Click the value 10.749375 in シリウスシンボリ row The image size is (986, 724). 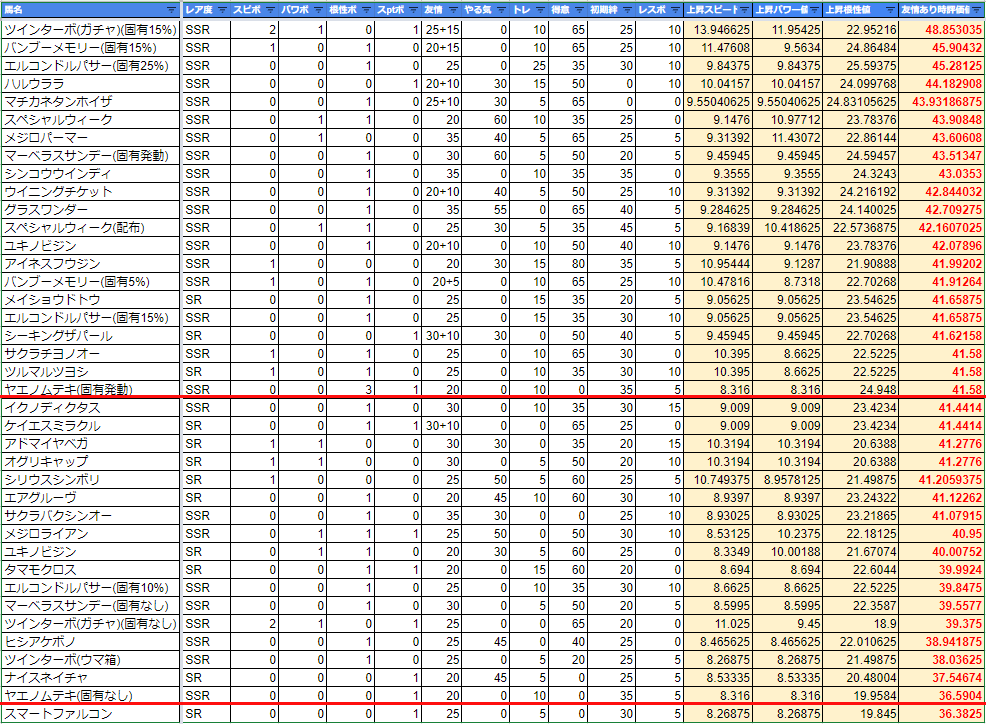coord(722,480)
